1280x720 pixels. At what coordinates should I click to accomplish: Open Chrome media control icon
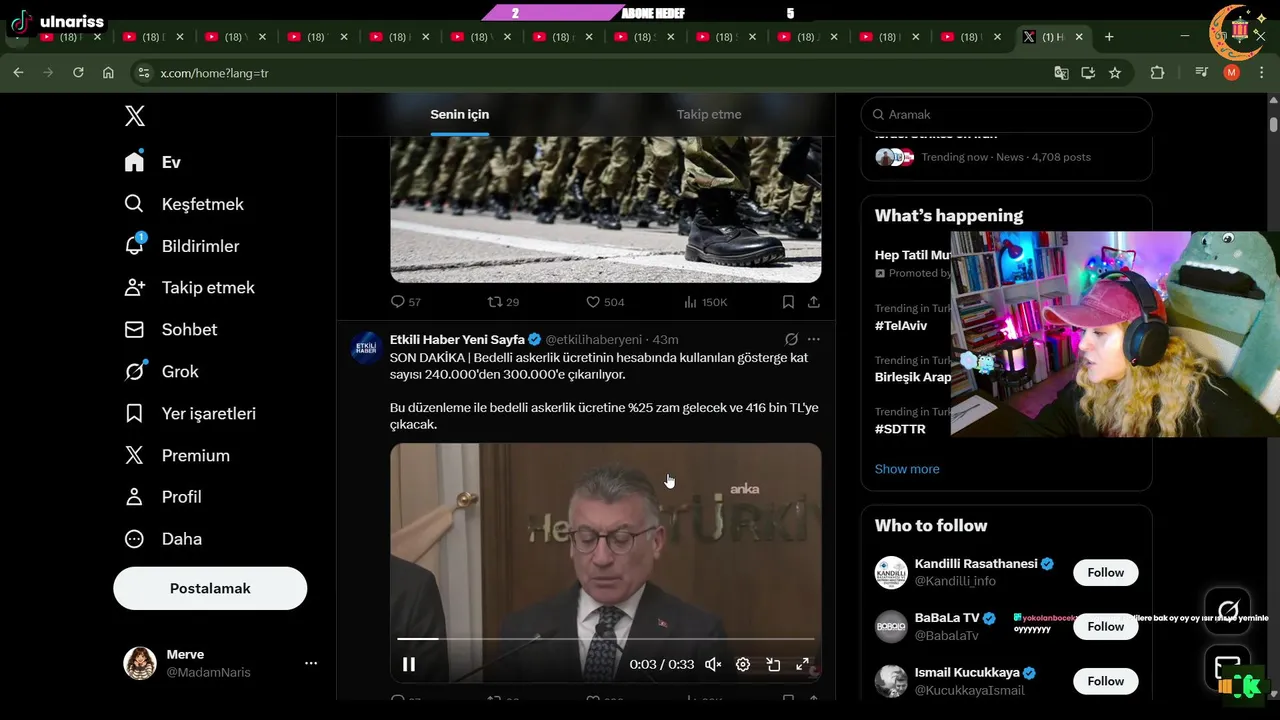point(1202,73)
